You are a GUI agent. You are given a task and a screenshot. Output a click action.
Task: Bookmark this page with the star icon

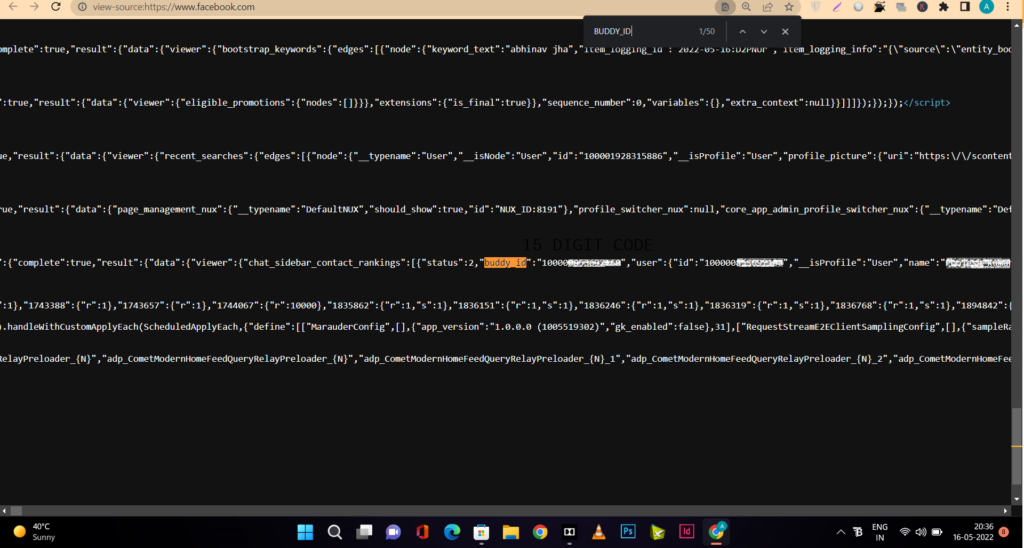click(789, 7)
